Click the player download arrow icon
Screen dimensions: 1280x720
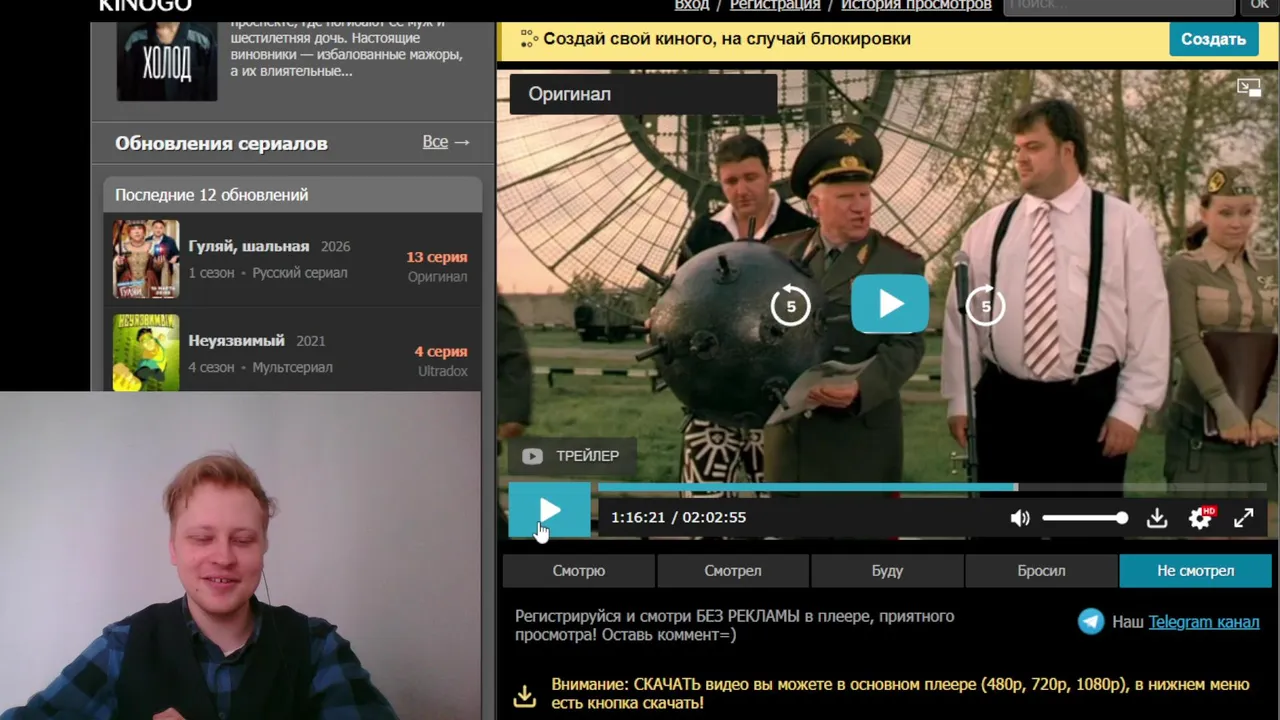point(1157,518)
